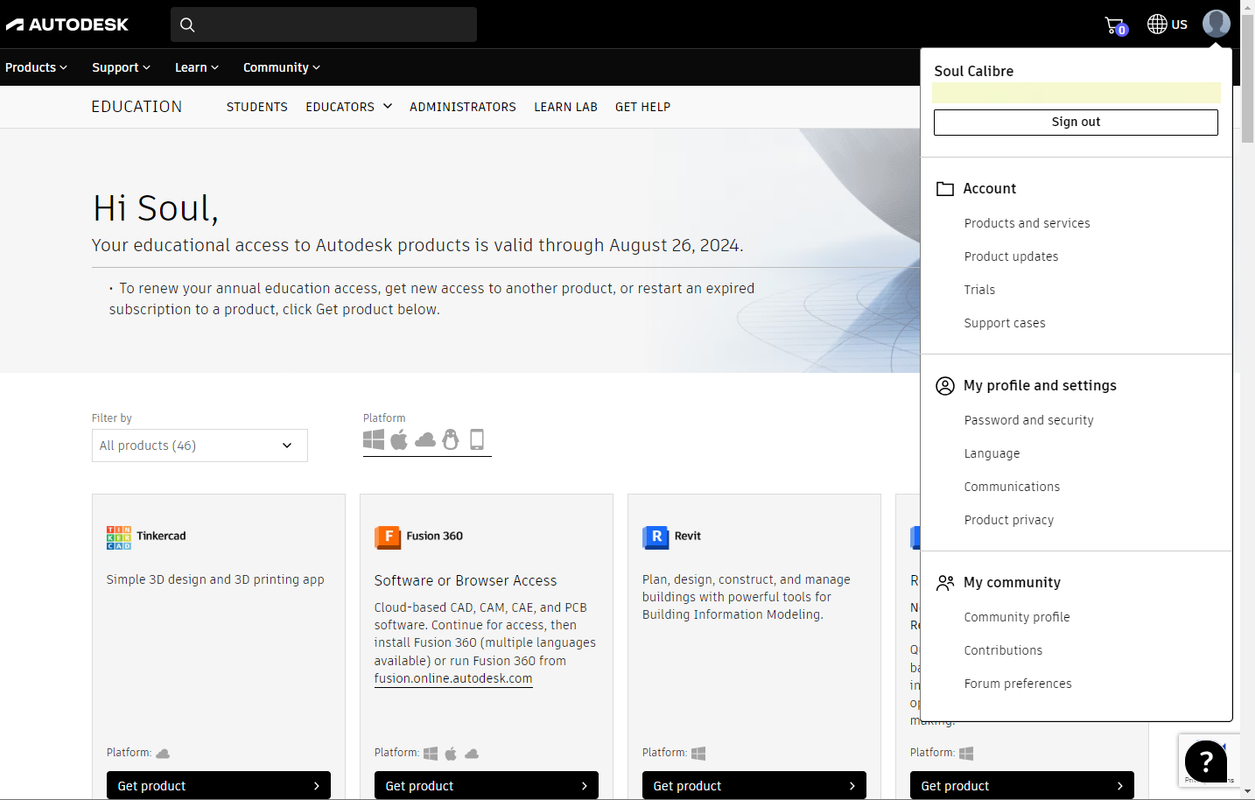The height and width of the screenshot is (800, 1255).
Task: Open Password and security
Action: coord(1029,420)
